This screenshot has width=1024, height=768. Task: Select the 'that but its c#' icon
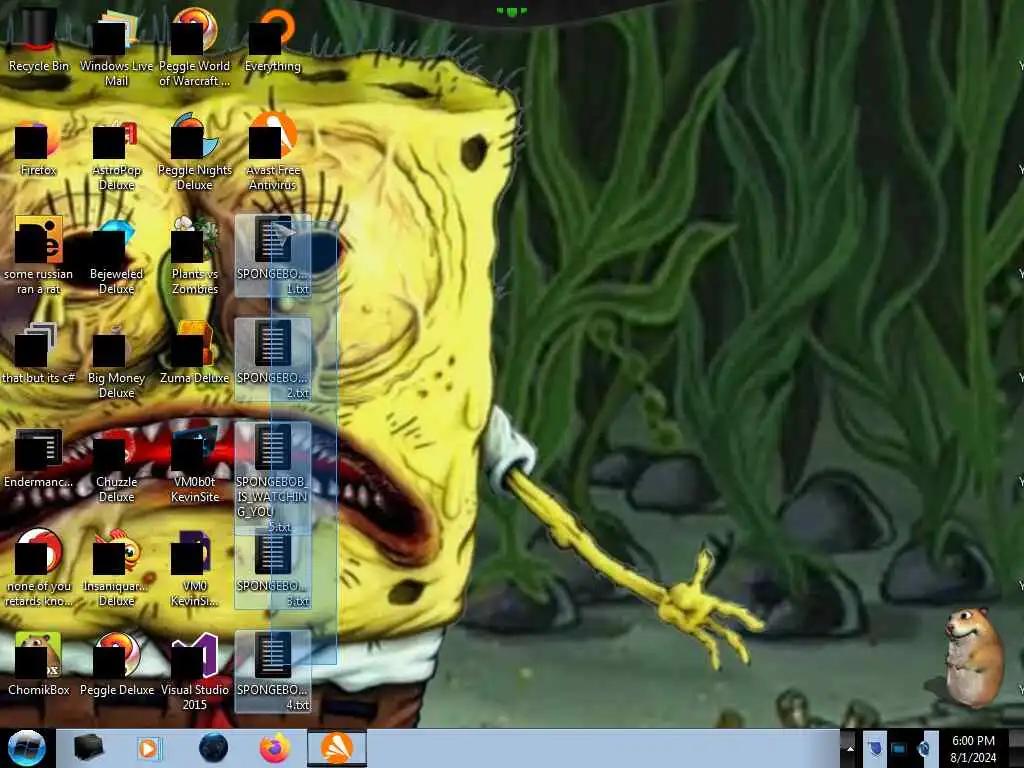click(39, 353)
